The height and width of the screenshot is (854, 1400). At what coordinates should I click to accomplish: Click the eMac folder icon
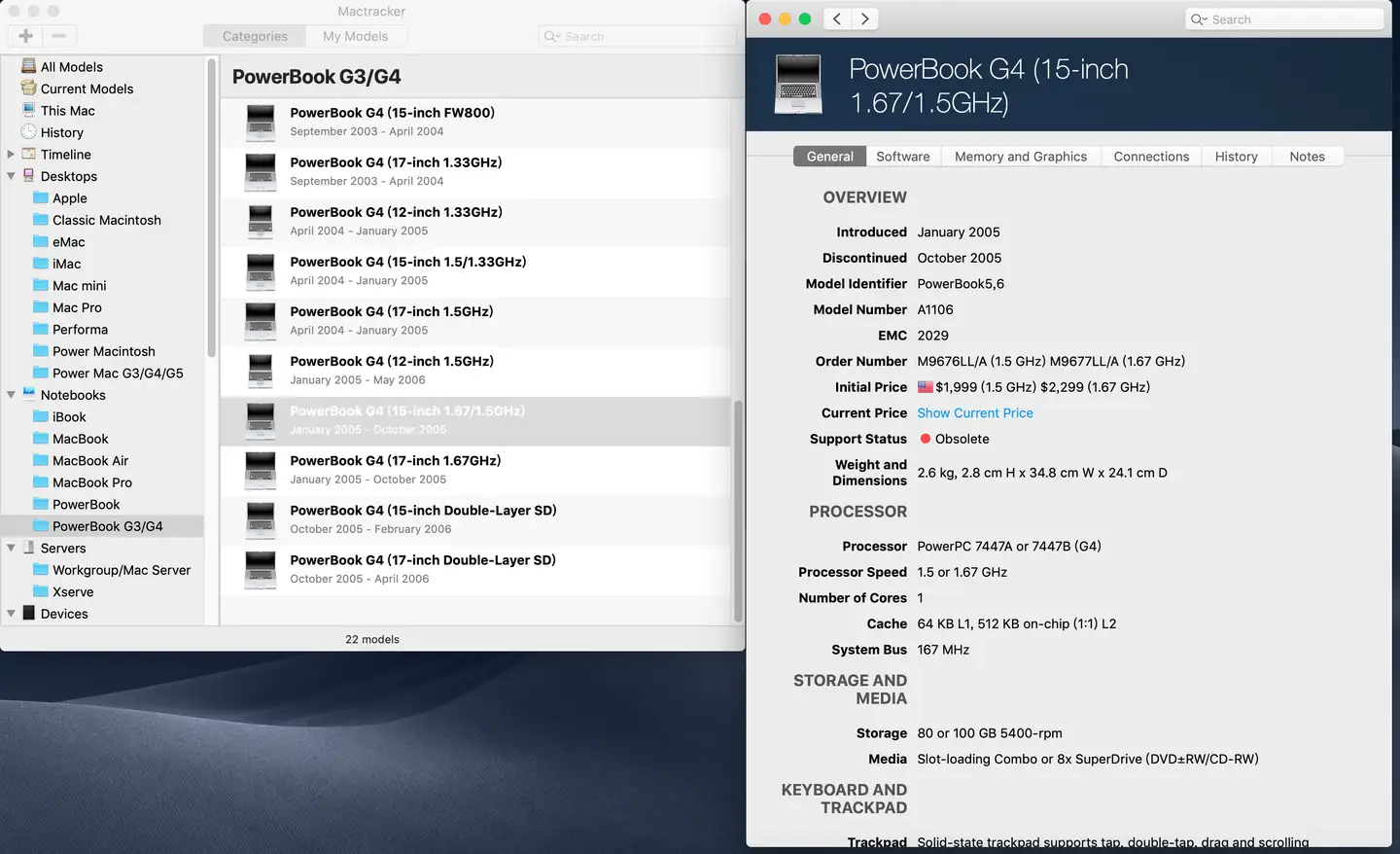[x=41, y=241]
